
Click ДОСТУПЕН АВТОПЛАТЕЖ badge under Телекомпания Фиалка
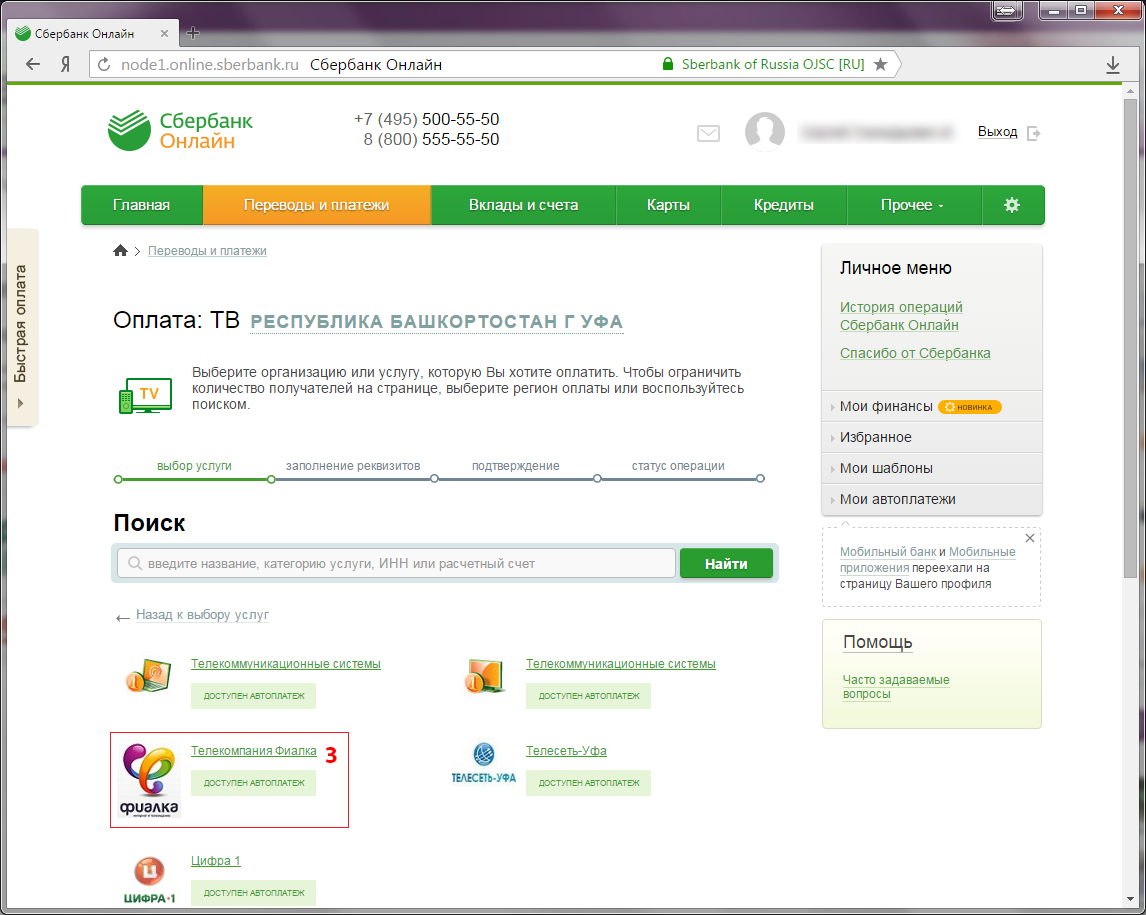click(x=254, y=783)
